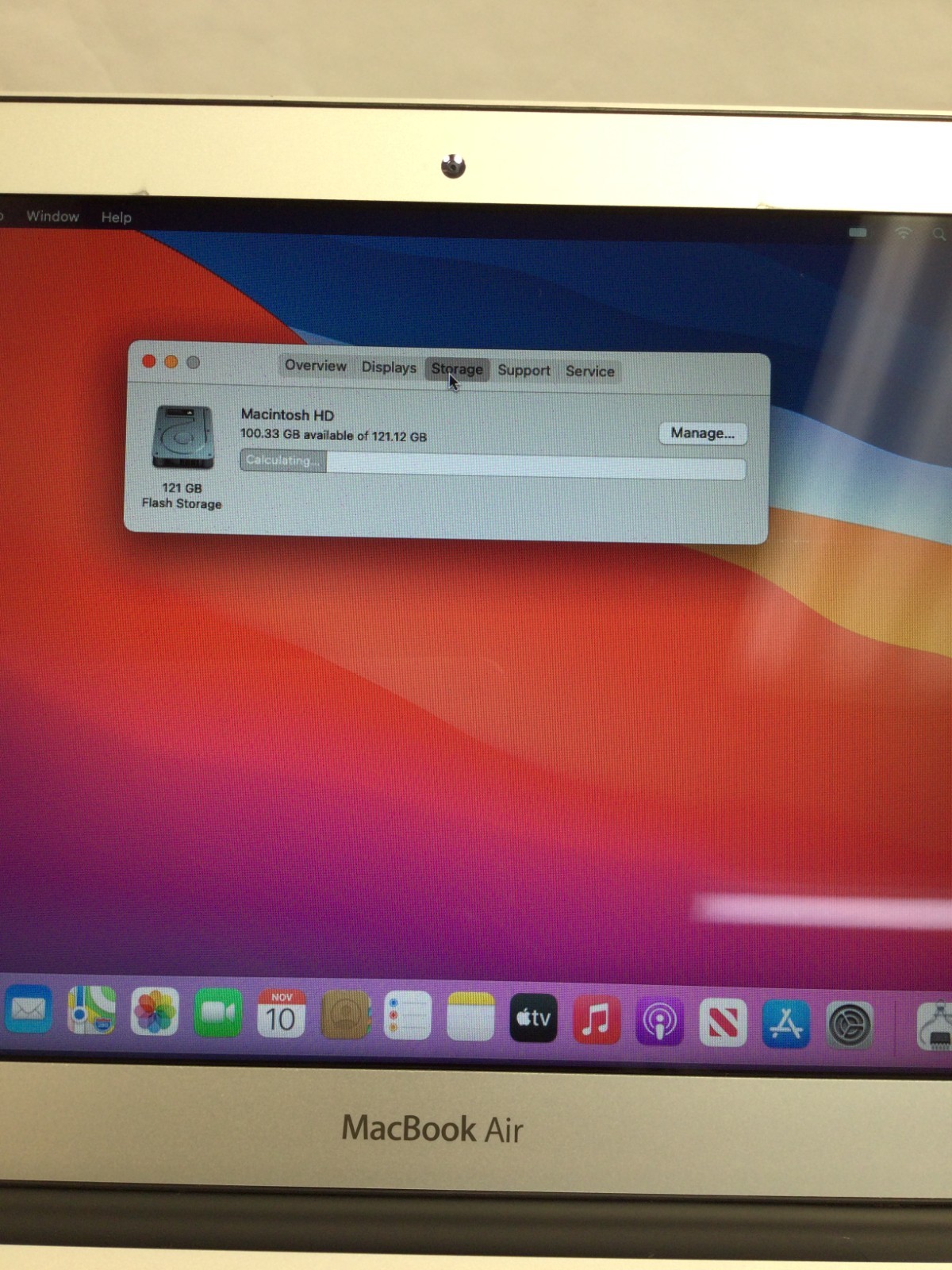Close the About This Mac window
The image size is (952, 1270).
[x=148, y=361]
